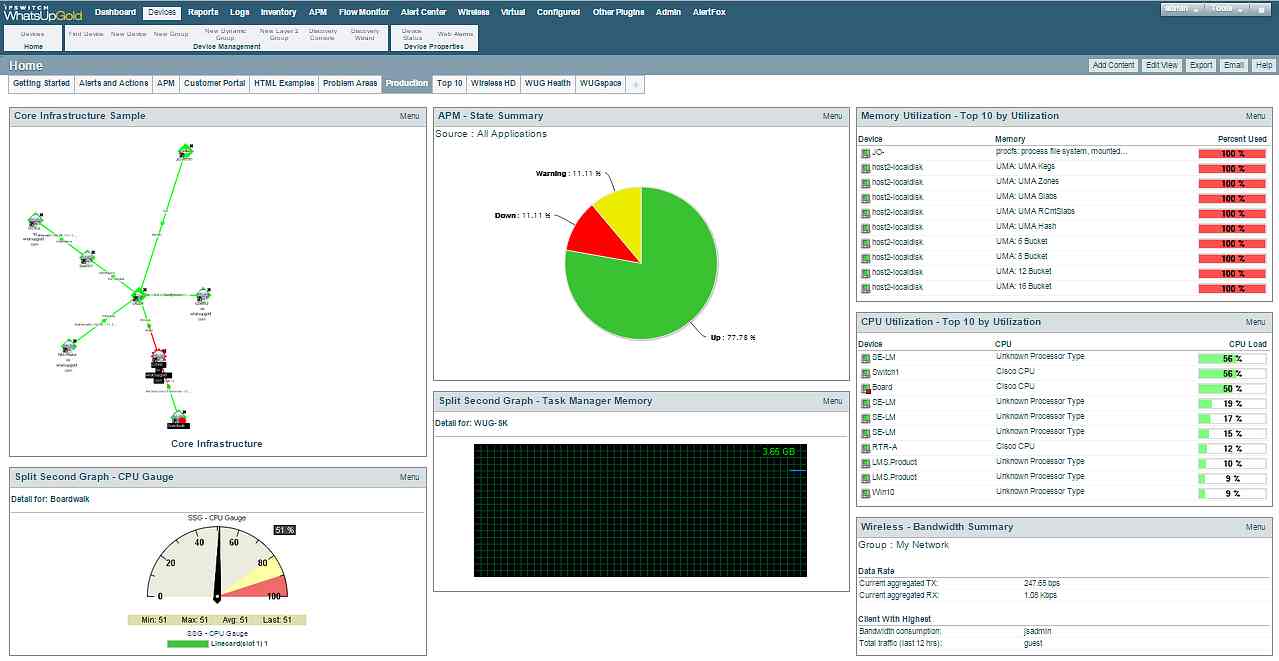Click the RTR-A device icon in CPU Utilization
Image resolution: width=1279 pixels, height=661 pixels.
coord(866,448)
